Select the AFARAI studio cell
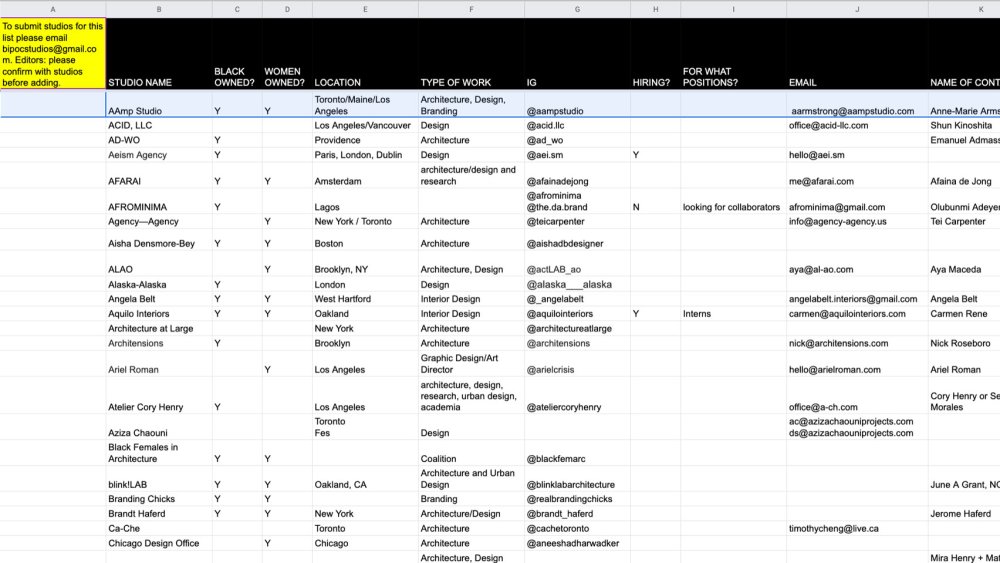Image resolution: width=1000 pixels, height=563 pixels. coord(159,175)
